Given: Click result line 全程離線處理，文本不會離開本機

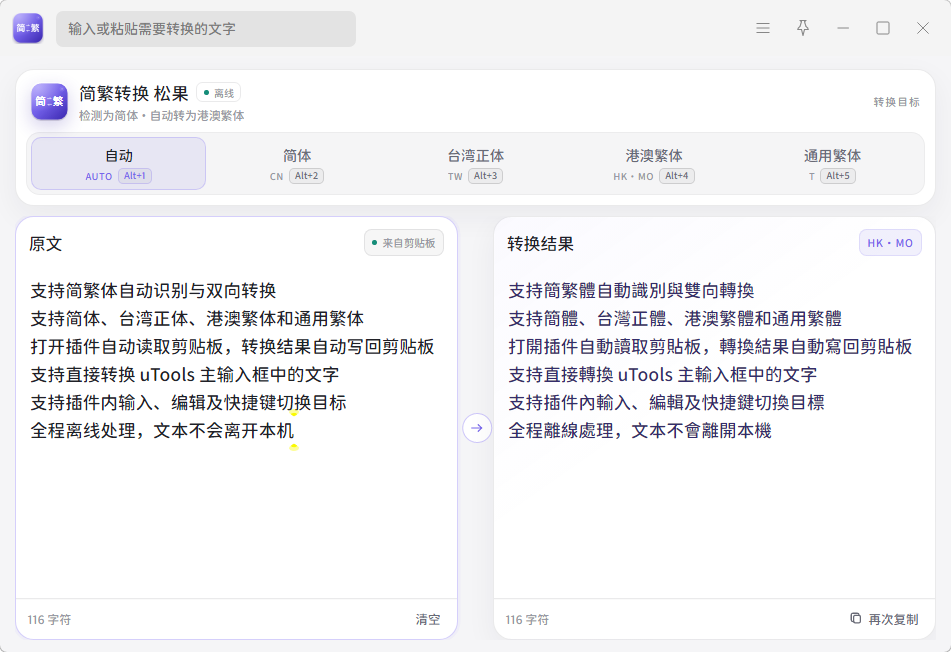Looking at the screenshot, I should 640,431.
